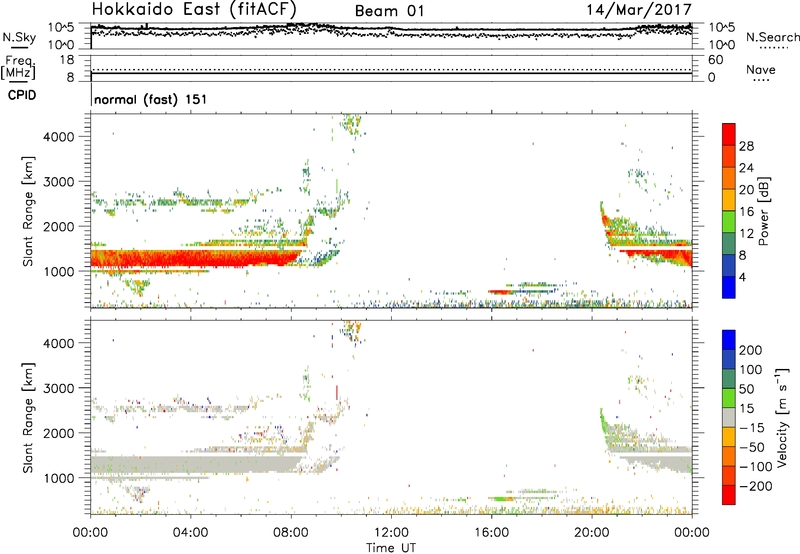This screenshot has height=554, width=800.
Task: Click the 'Power [dB]' colorbar label
Action: pos(763,212)
